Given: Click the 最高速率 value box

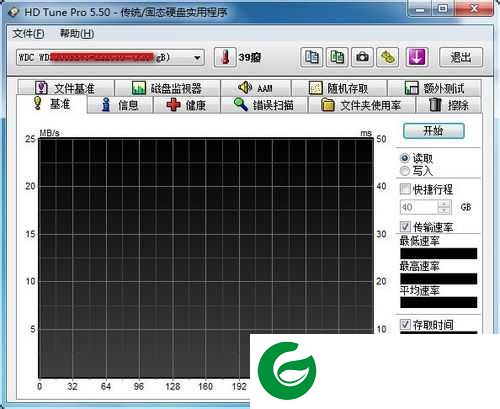Looking at the screenshot, I should click(439, 279).
